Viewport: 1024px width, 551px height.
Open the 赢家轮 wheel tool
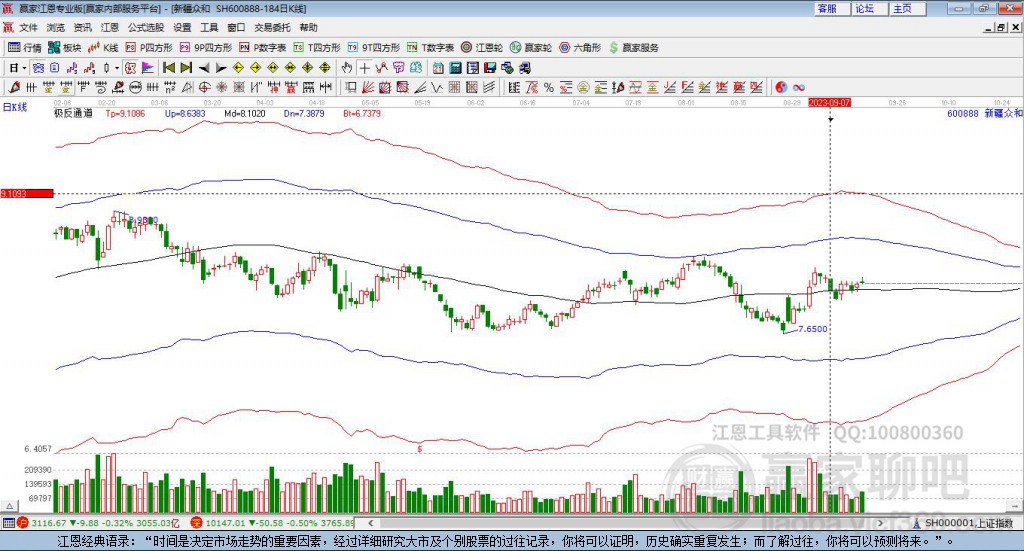(x=531, y=48)
